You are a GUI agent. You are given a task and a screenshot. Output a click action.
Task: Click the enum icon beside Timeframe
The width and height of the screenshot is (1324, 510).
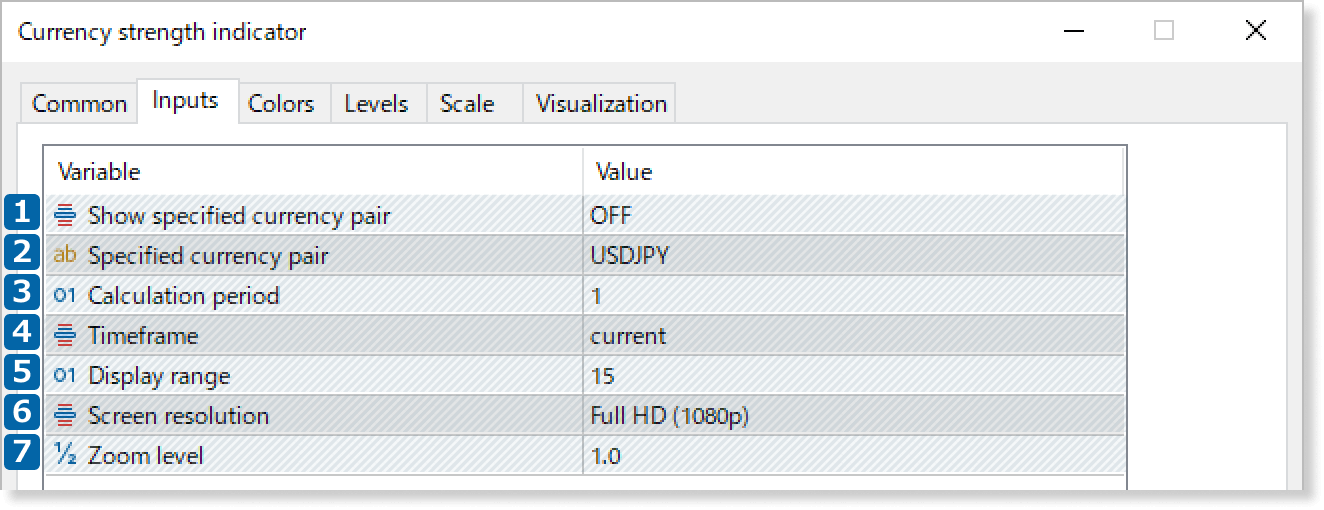pyautogui.click(x=65, y=335)
